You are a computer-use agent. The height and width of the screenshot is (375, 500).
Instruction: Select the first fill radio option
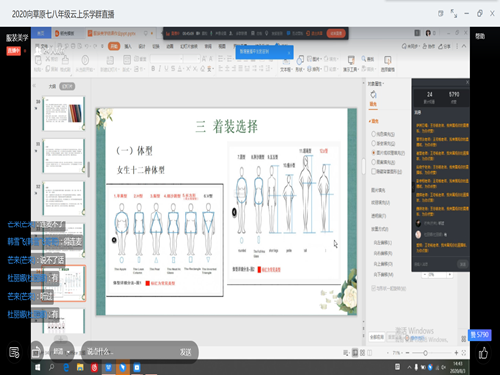pos(374,134)
